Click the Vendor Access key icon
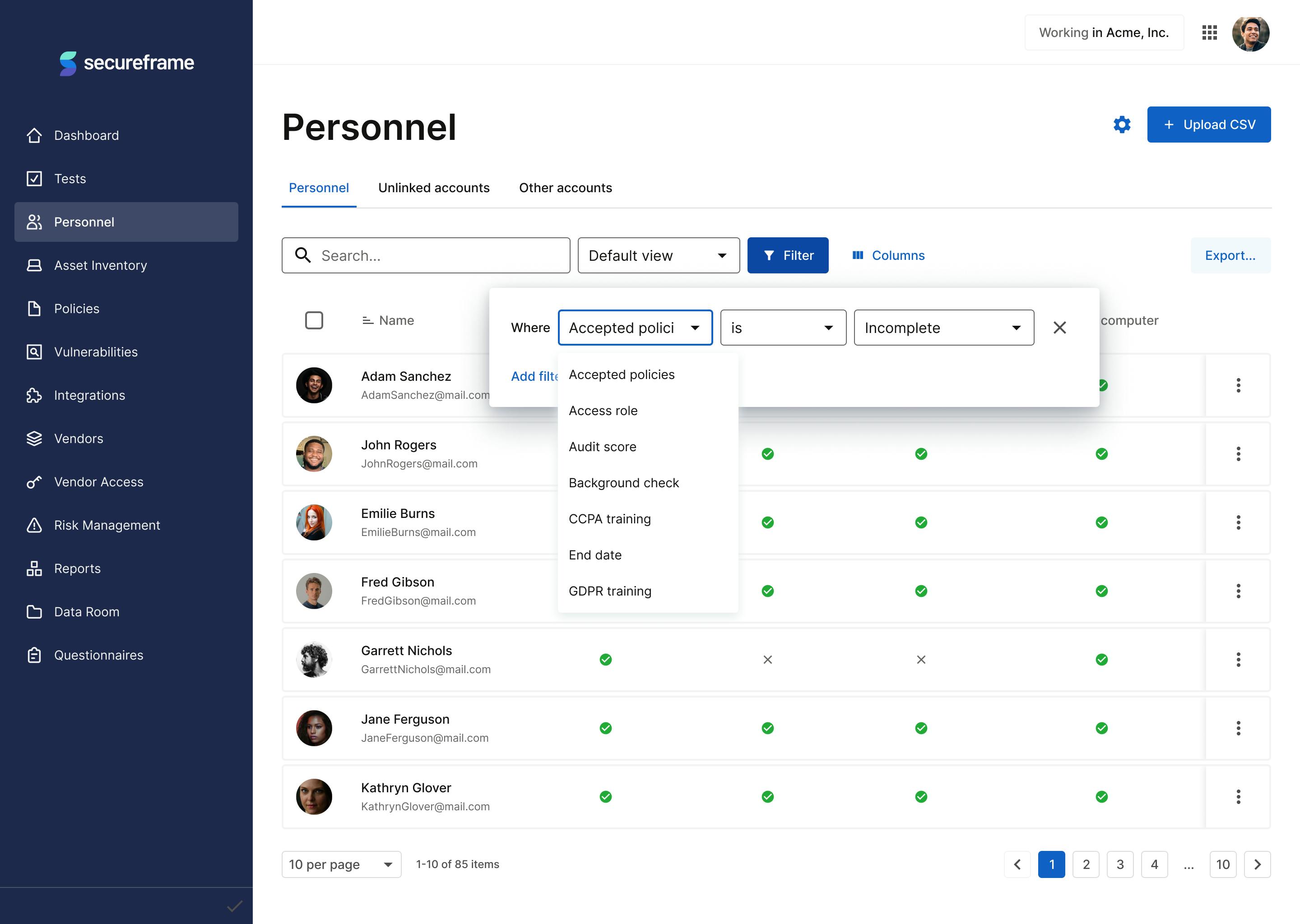The width and height of the screenshot is (1300, 924). click(34, 482)
